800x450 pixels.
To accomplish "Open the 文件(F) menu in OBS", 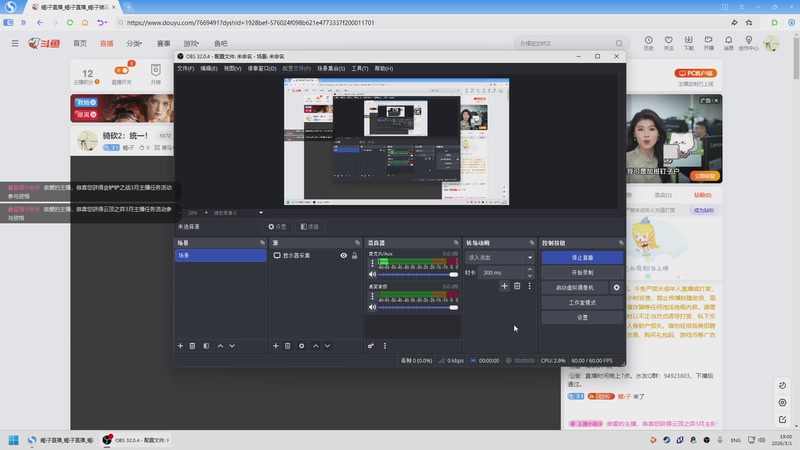I will coord(186,69).
